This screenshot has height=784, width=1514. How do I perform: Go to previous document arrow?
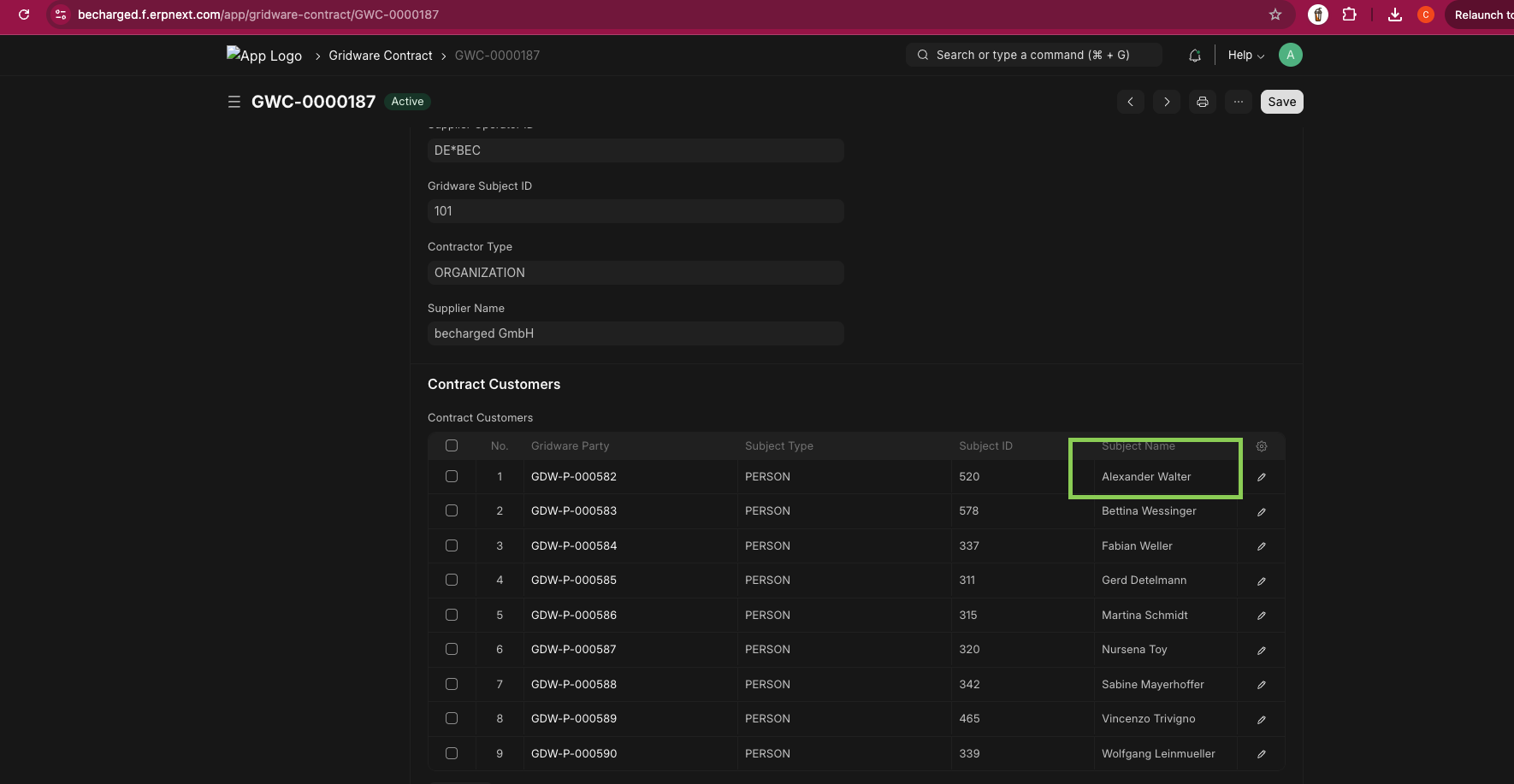pyautogui.click(x=1131, y=102)
